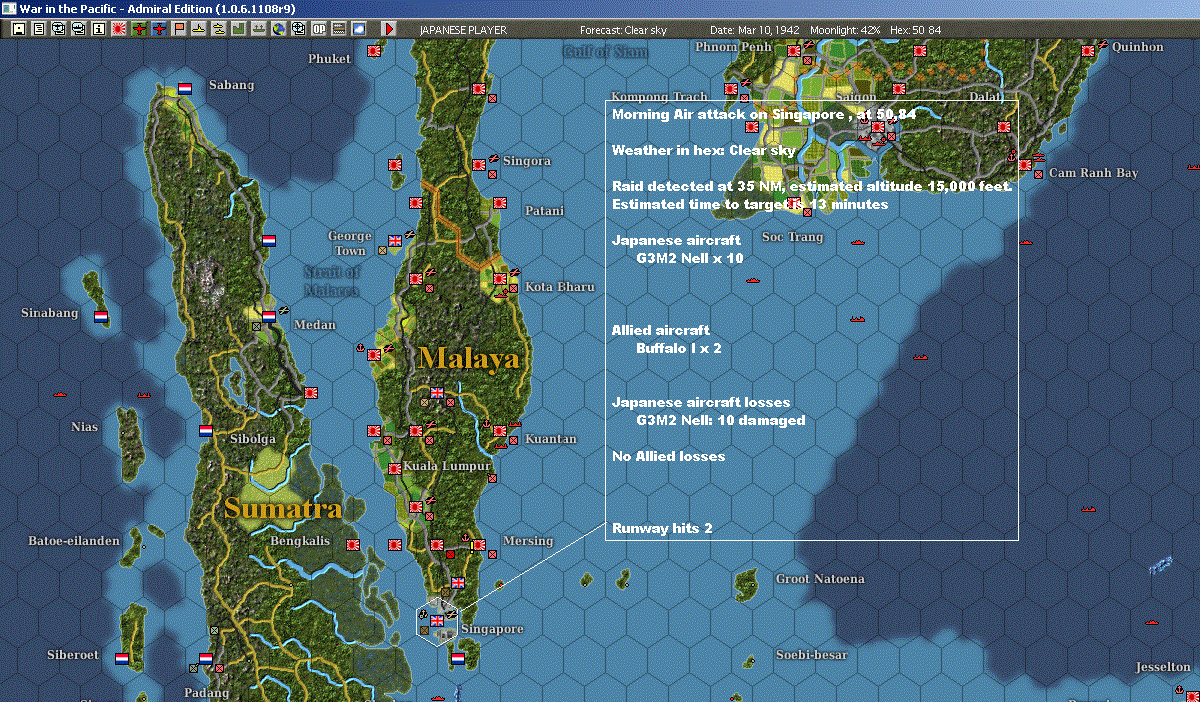Select the Japanese flag at Patani
Image resolution: width=1200 pixels, height=702 pixels.
coord(500,203)
